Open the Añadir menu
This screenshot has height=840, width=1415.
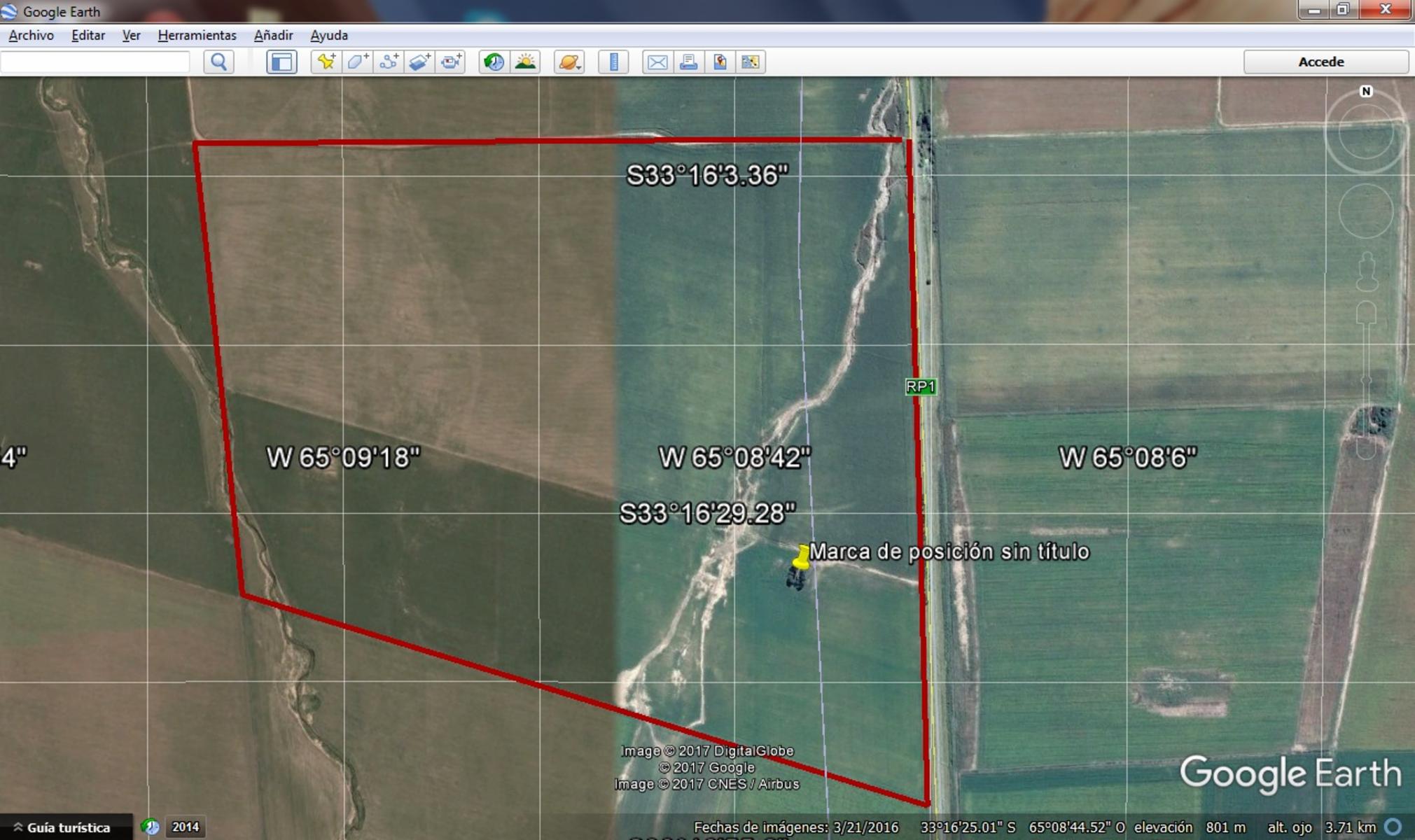pos(273,35)
